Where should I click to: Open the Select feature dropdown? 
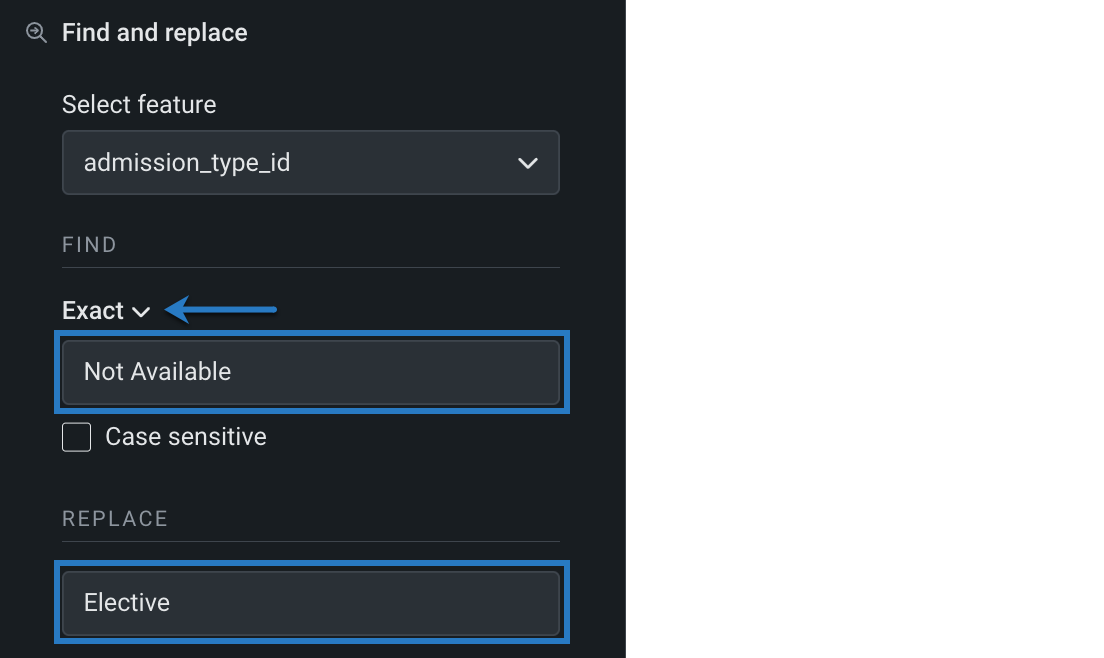[310, 162]
